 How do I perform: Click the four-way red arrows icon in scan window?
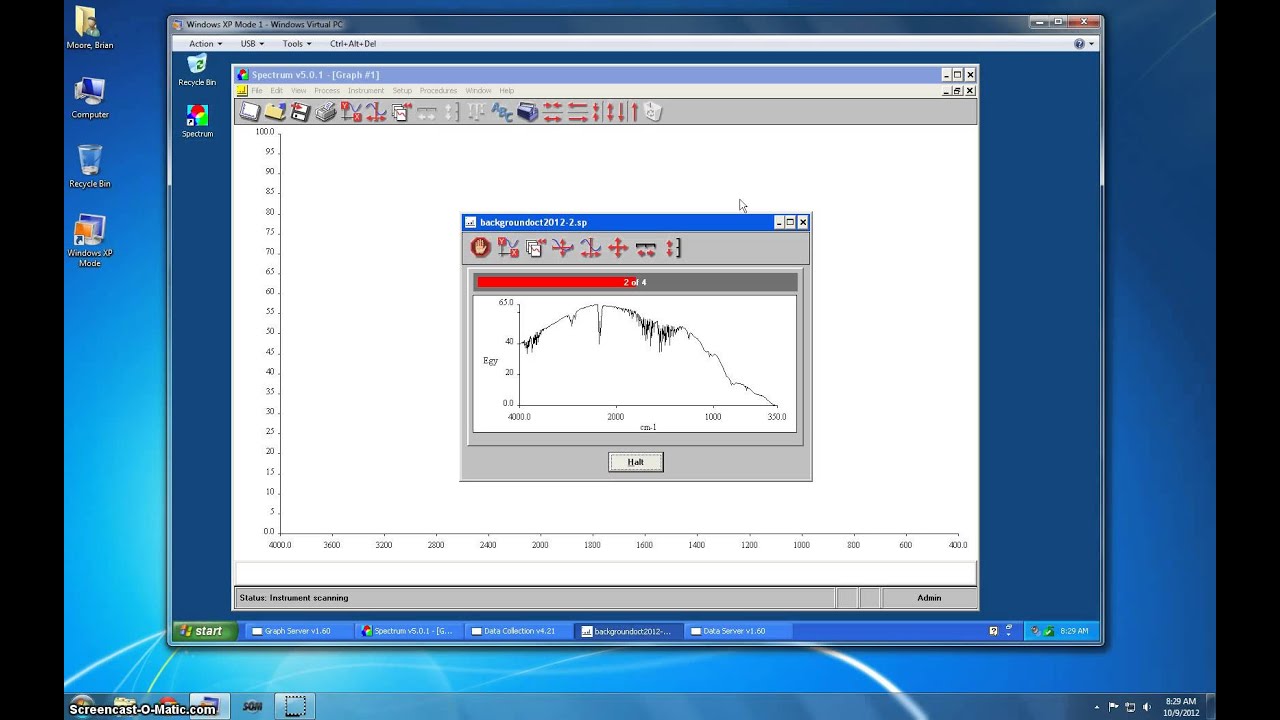(618, 248)
